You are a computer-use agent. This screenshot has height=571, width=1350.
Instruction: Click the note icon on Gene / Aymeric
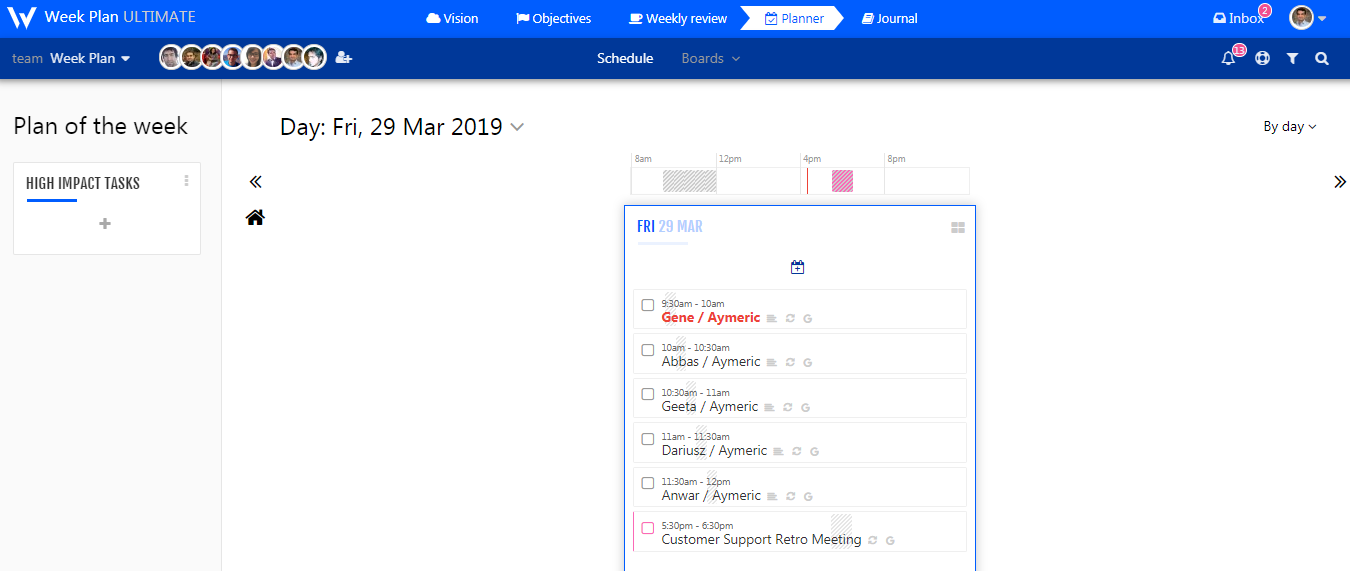(772, 319)
